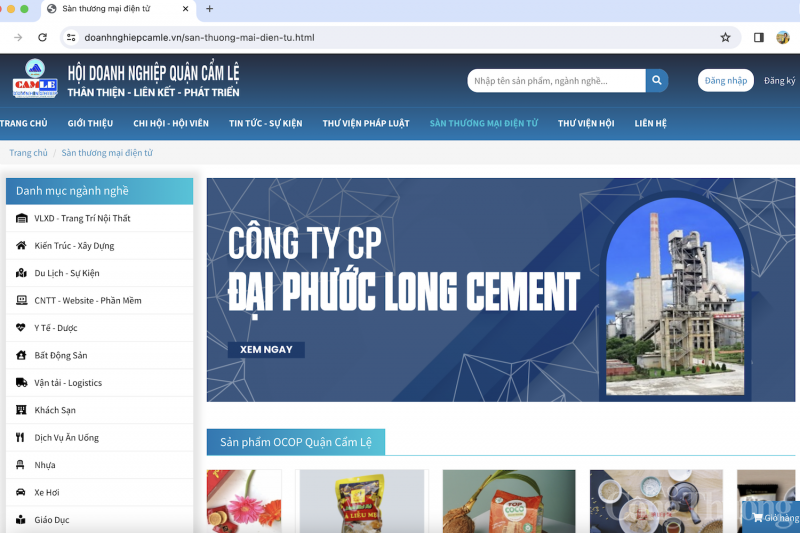Bookmark this page with star icon
The height and width of the screenshot is (533, 800).
tap(725, 37)
